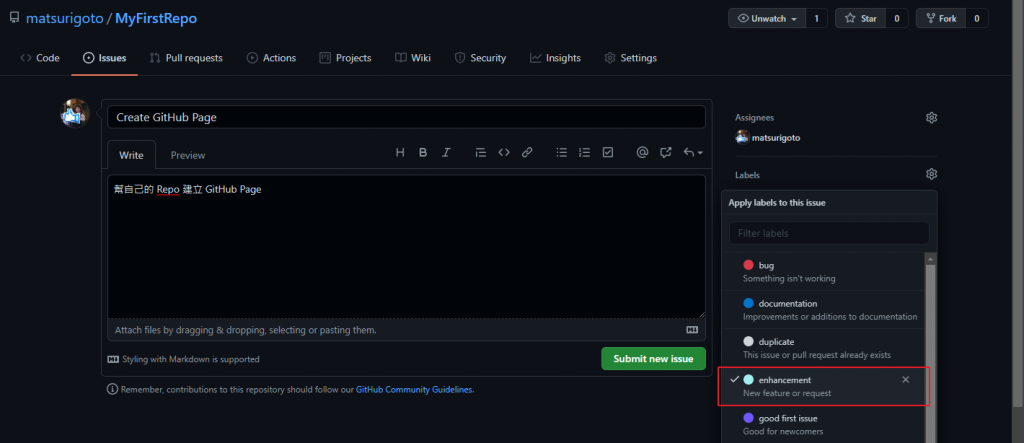Star the repository
This screenshot has width=1024, height=443.
coord(861,18)
